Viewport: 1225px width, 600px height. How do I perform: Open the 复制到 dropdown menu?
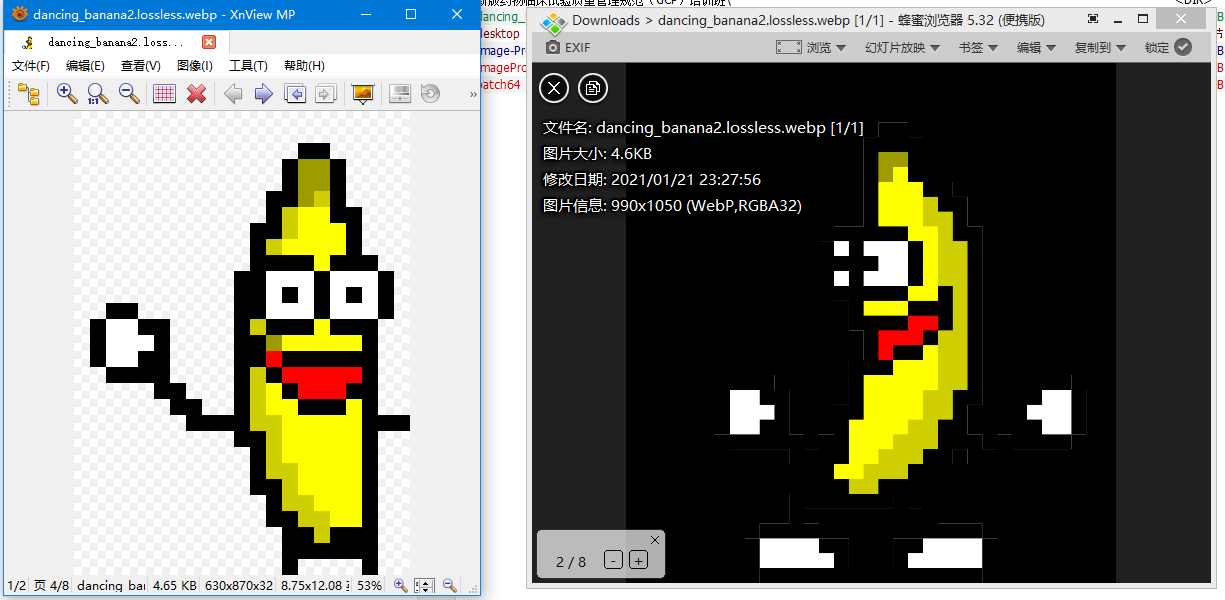[1100, 47]
